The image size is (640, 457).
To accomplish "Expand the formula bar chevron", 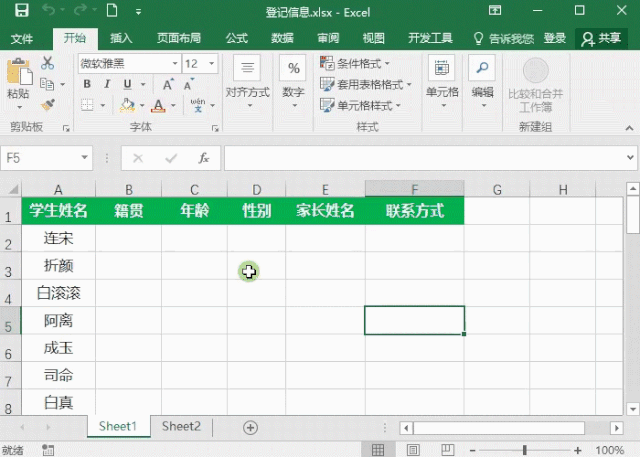I will pos(630,158).
